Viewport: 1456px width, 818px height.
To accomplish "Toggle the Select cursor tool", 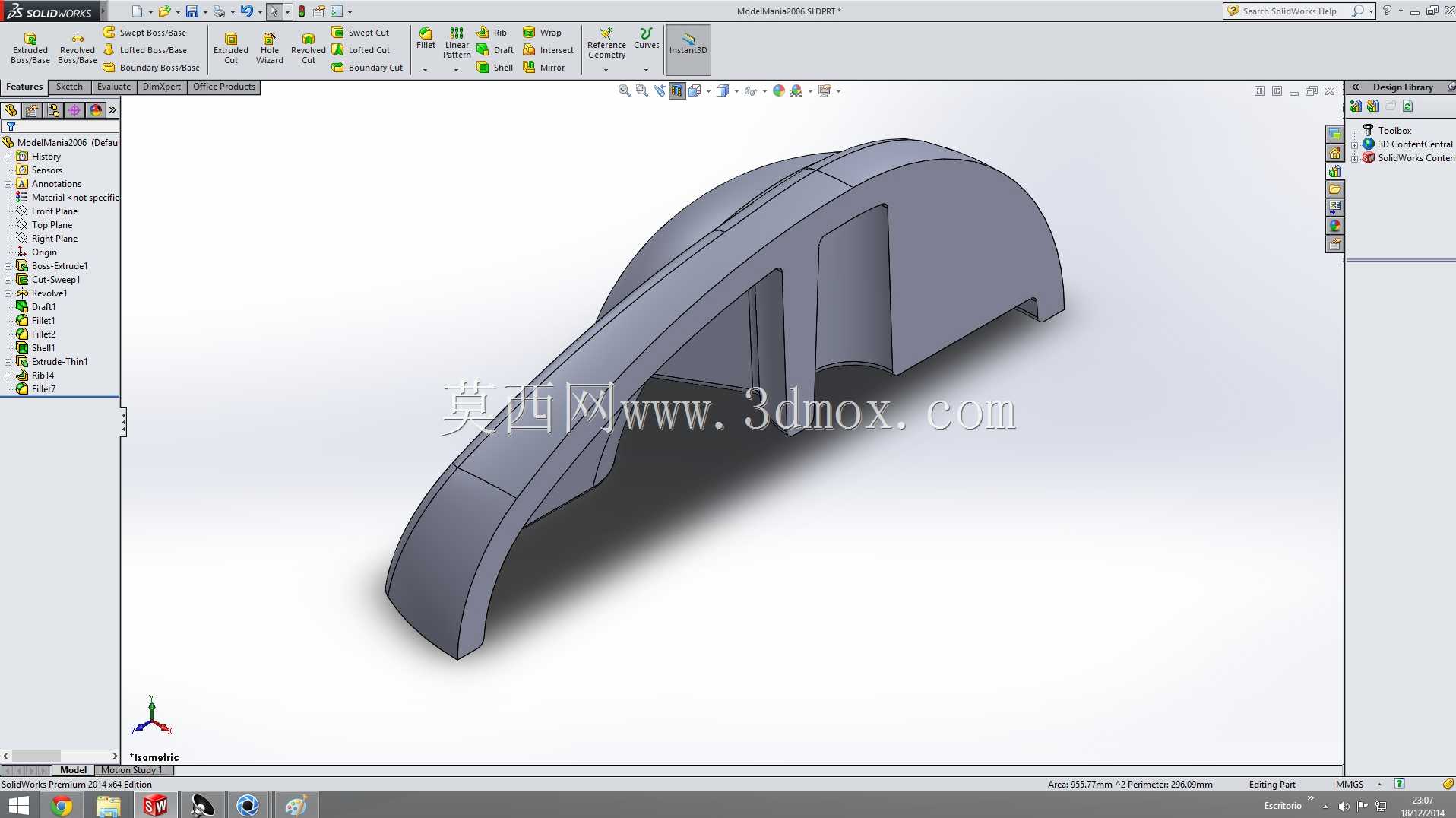I will 274,11.
